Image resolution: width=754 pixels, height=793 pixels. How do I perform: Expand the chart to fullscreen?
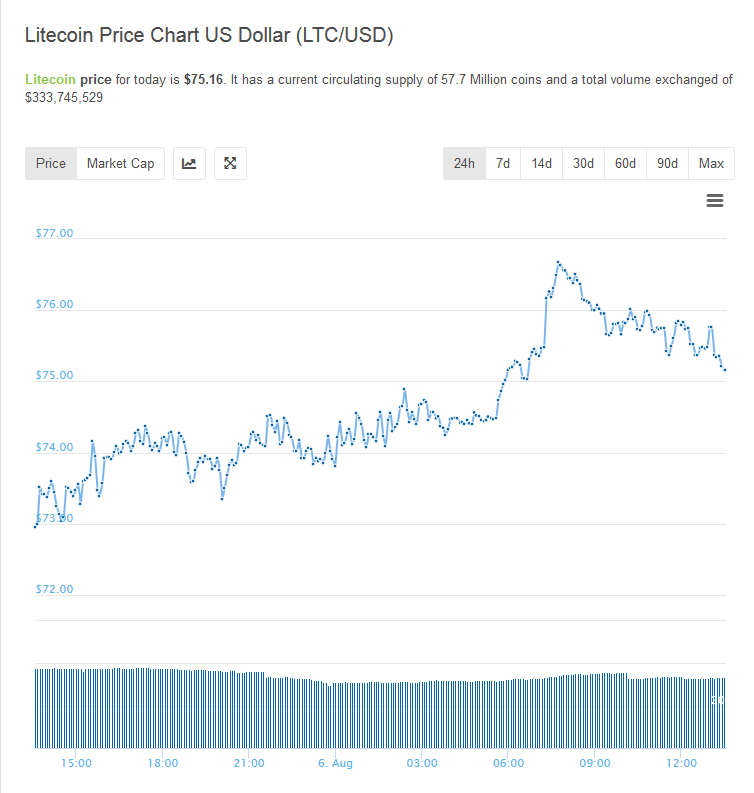coord(230,163)
